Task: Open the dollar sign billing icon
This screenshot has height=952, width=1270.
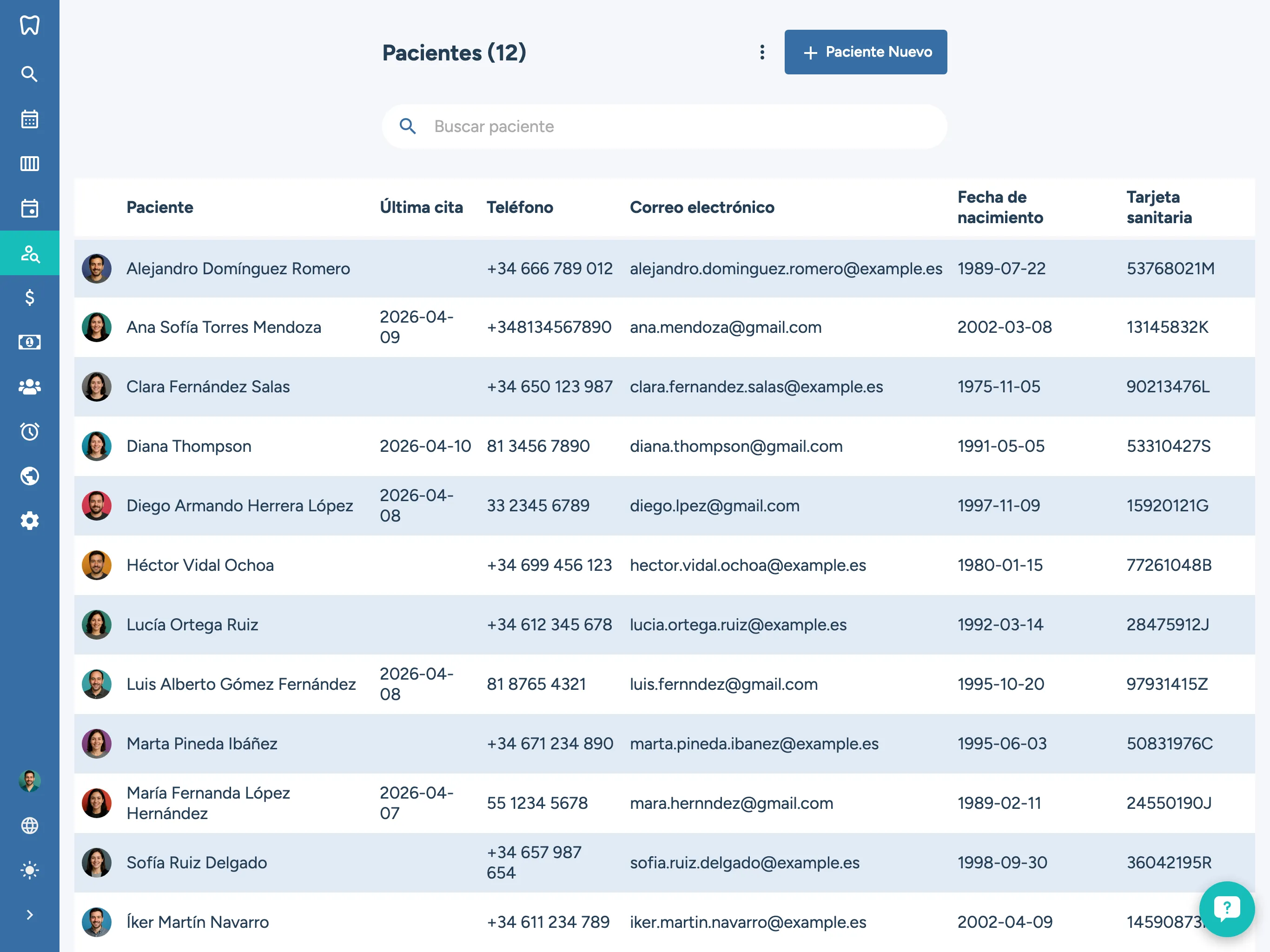Action: [29, 297]
